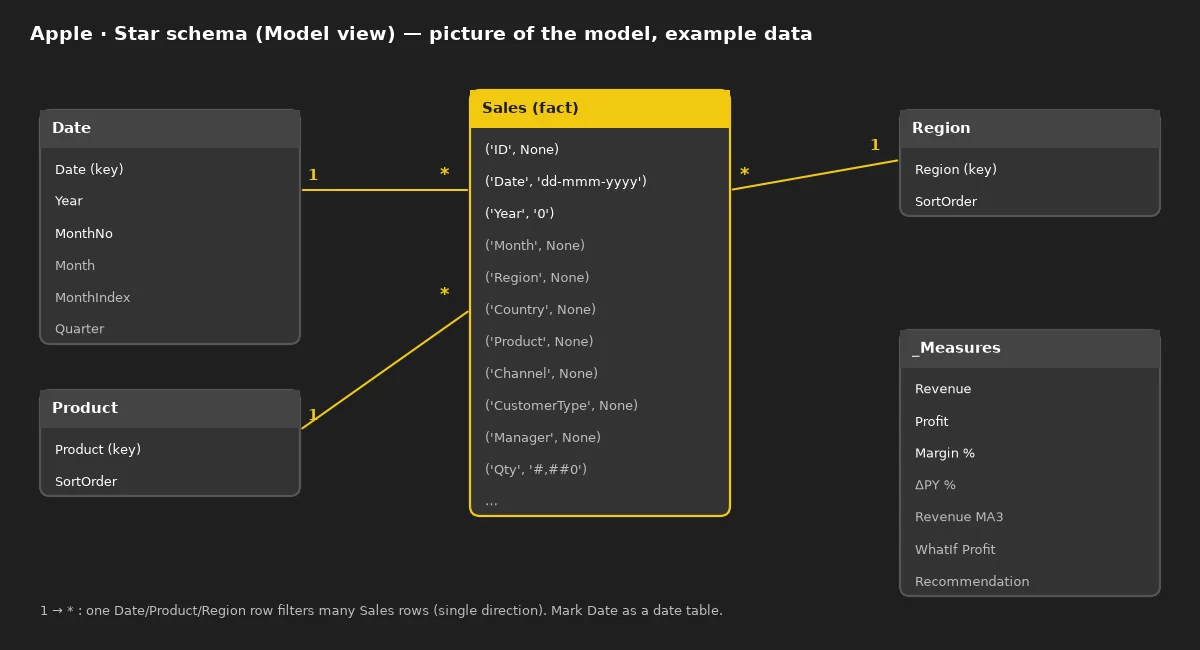Select "SortOrder" in the Region table

point(946,202)
